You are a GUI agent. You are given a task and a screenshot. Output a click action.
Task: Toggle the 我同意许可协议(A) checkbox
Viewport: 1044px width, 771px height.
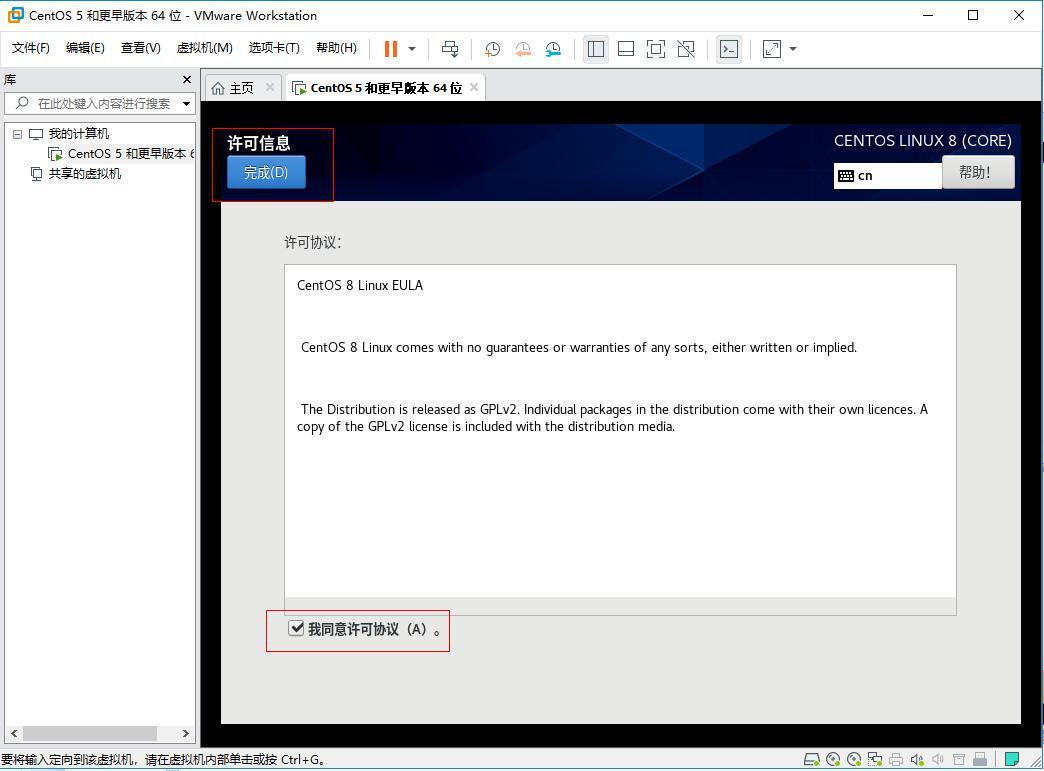tap(296, 629)
